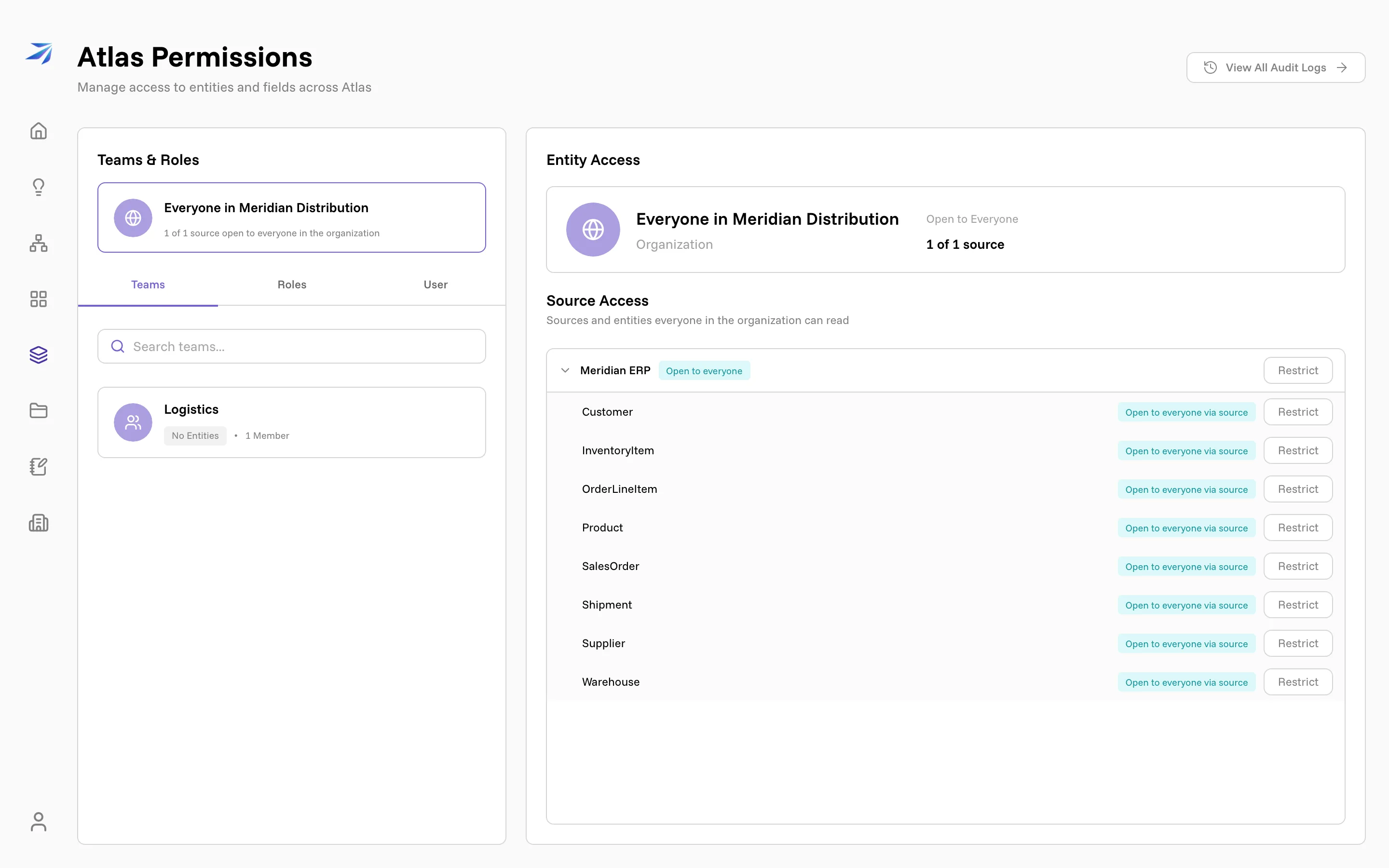Click large globe icon in Entity Access header

pyautogui.click(x=593, y=230)
